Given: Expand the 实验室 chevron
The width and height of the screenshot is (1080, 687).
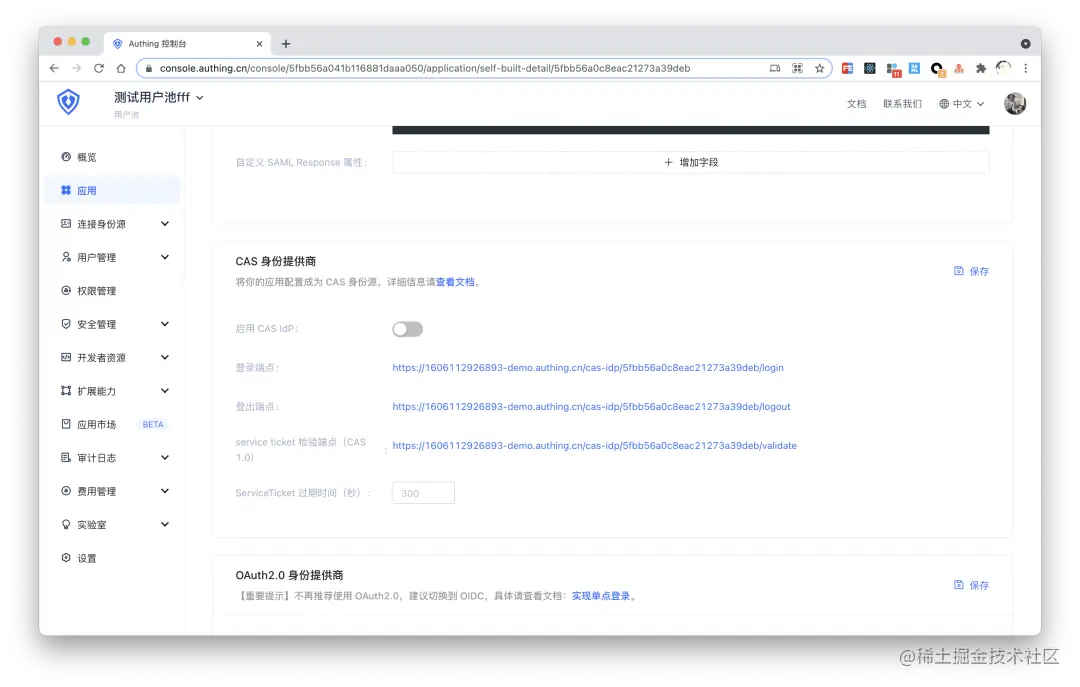Looking at the screenshot, I should (165, 524).
